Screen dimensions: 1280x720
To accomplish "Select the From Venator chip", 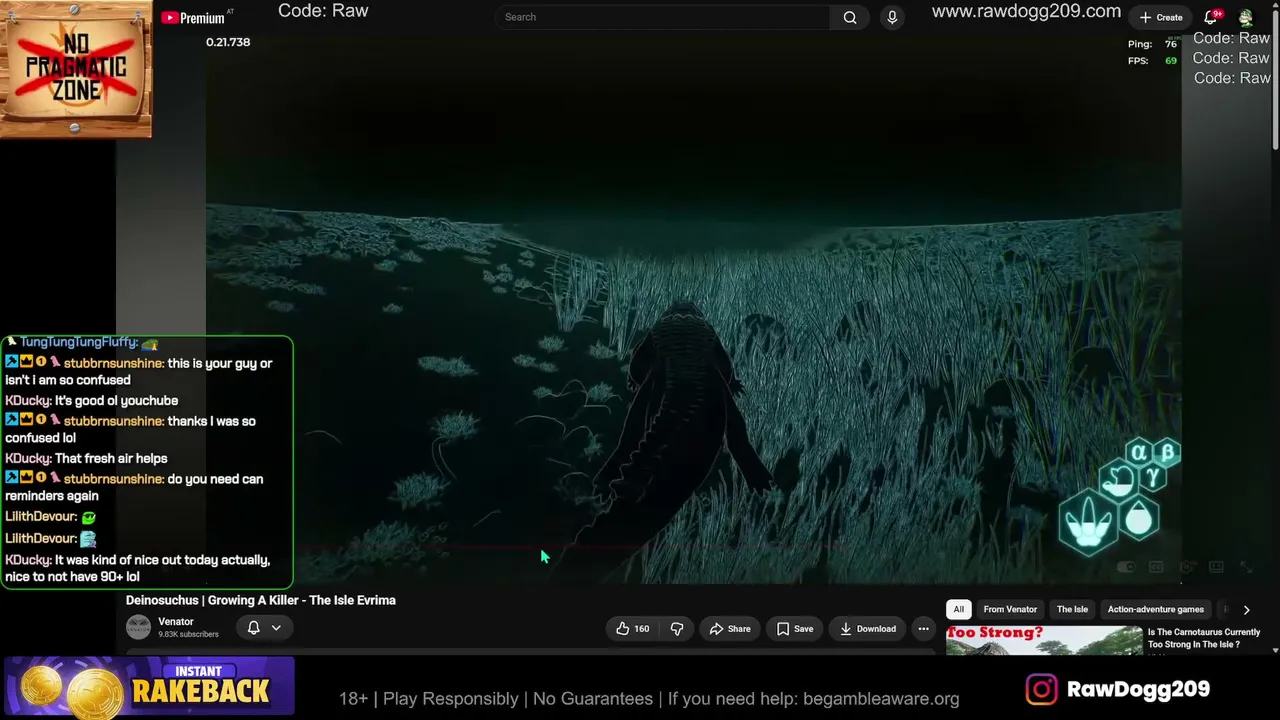I will coord(1010,609).
